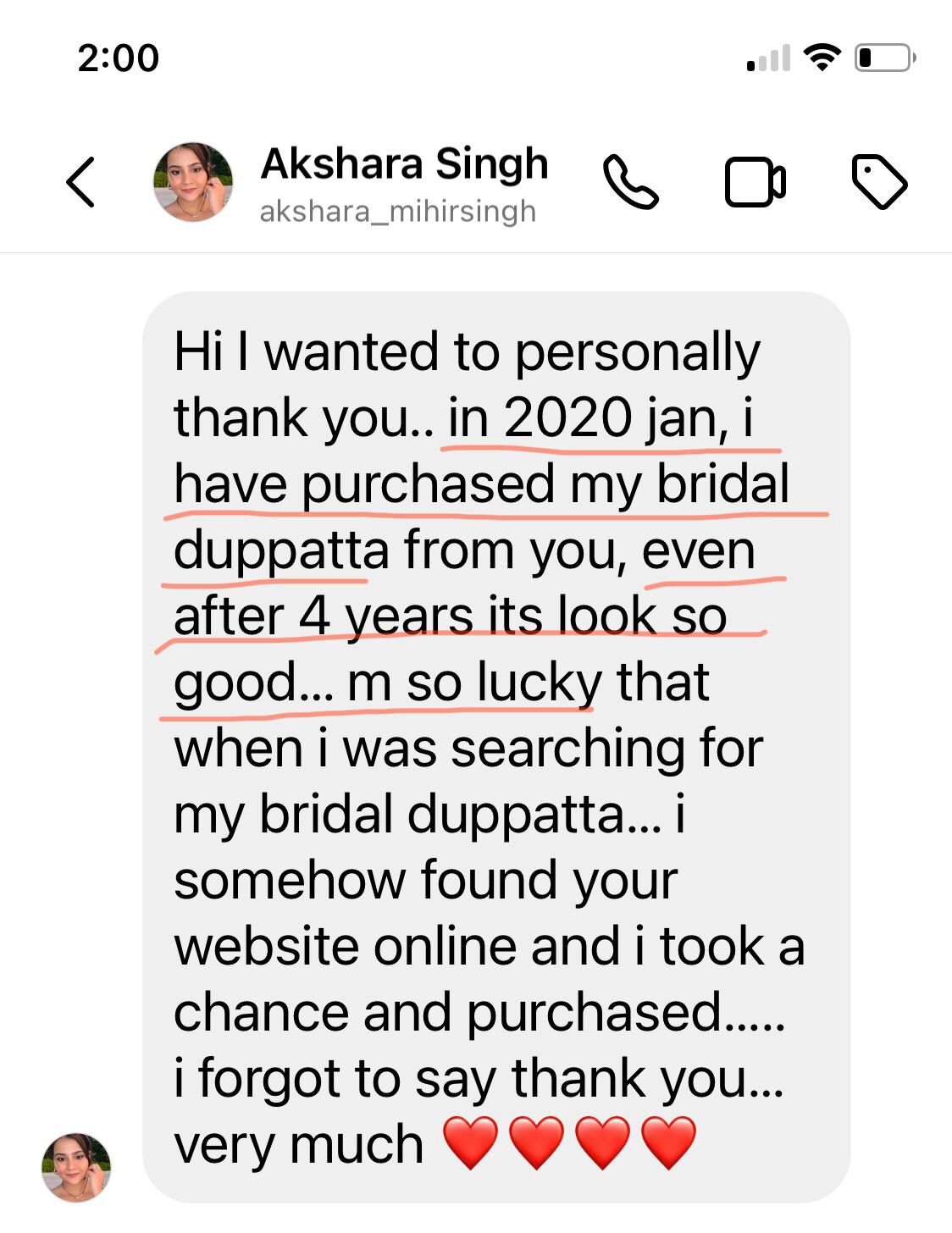Tap the Wi-Fi status icon

pos(822,58)
